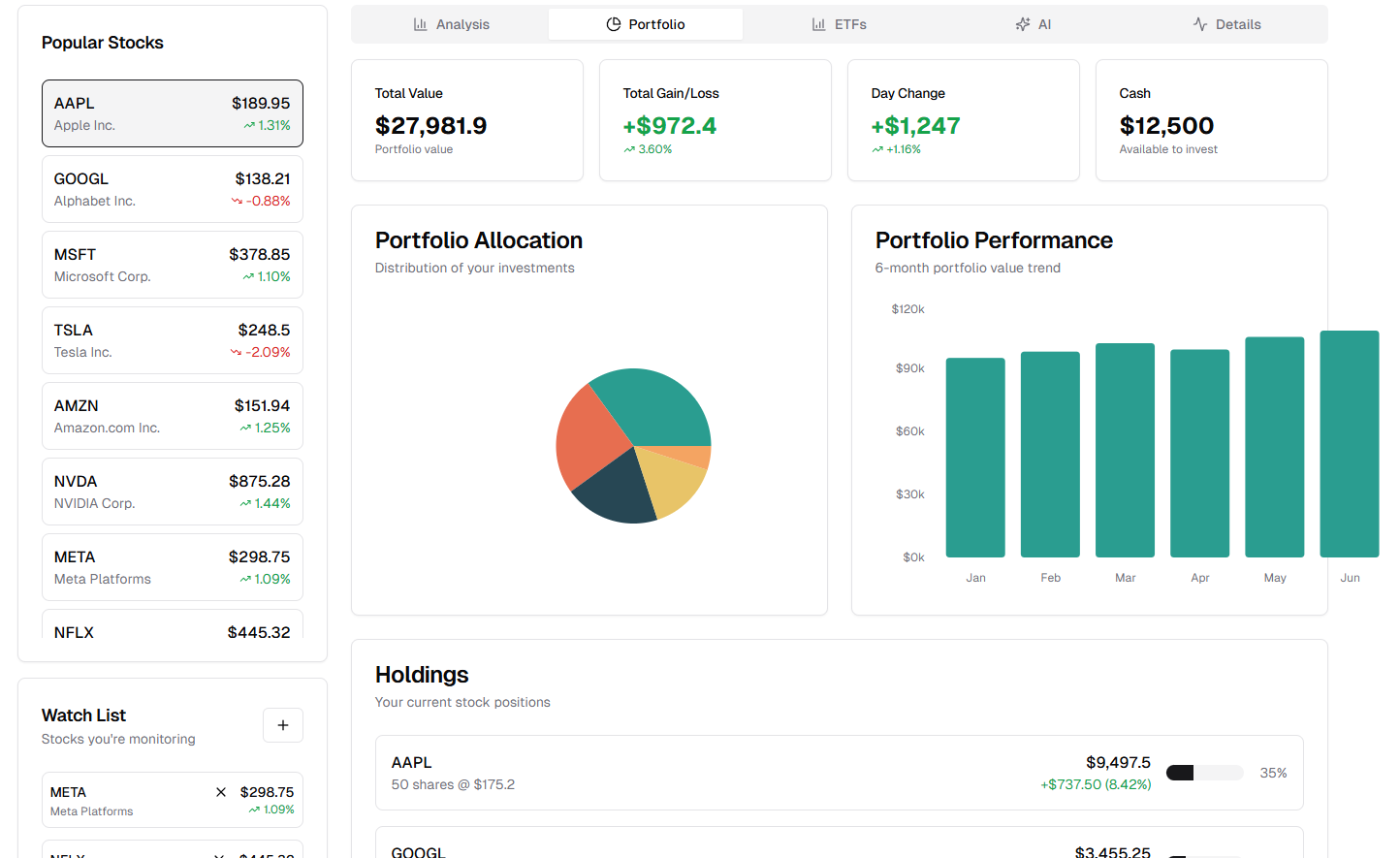Click the Portfolio Allocation heading
1400x858 pixels.
[x=479, y=240]
